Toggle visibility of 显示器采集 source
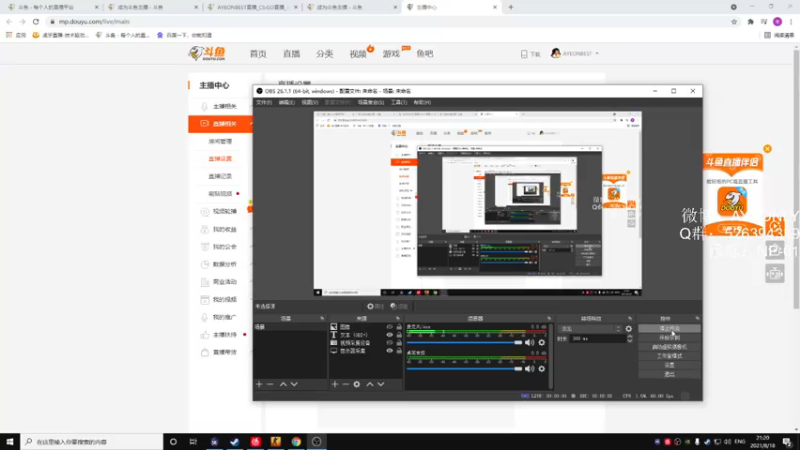 (x=390, y=351)
